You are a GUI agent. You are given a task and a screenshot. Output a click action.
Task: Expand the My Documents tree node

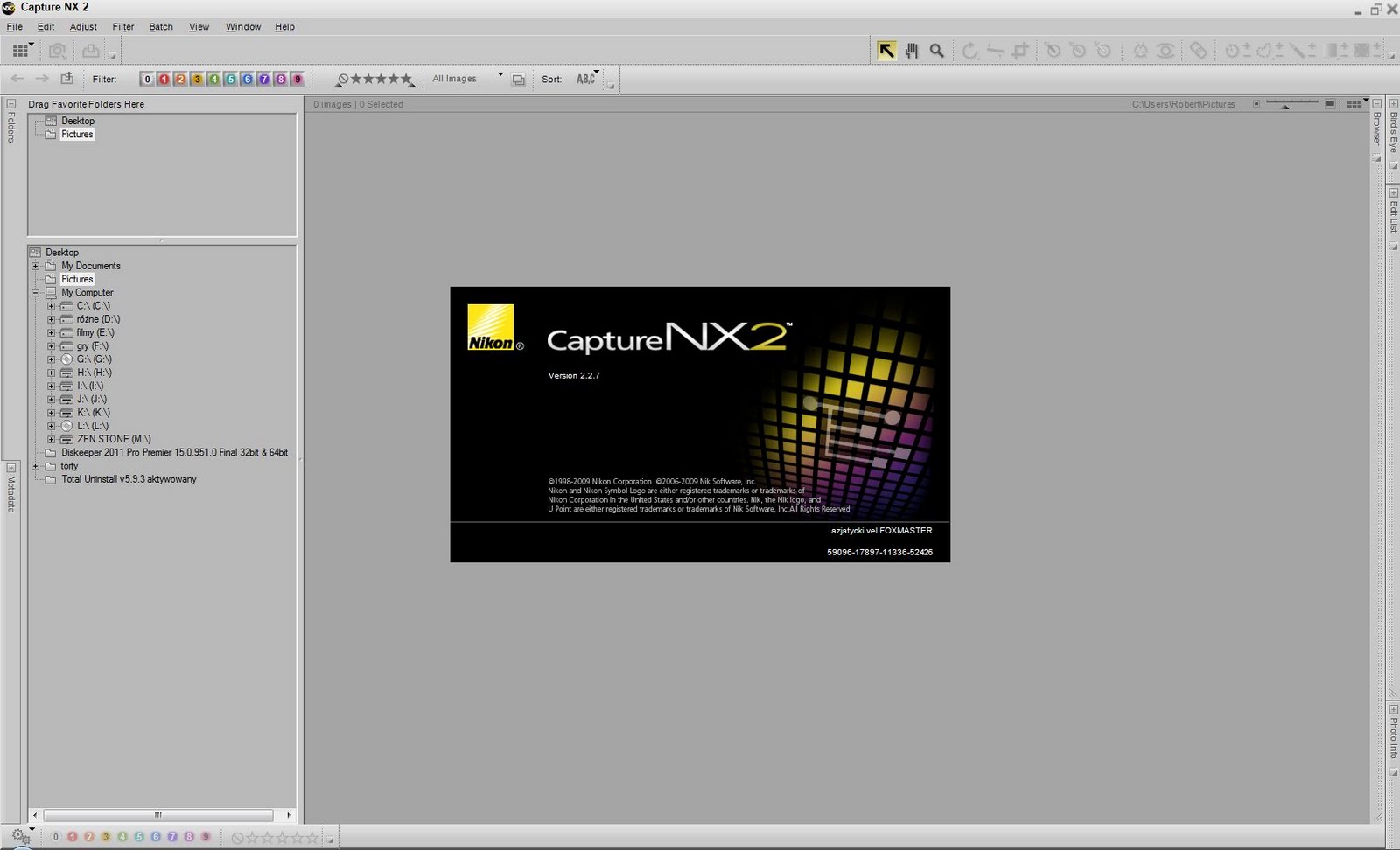36,266
